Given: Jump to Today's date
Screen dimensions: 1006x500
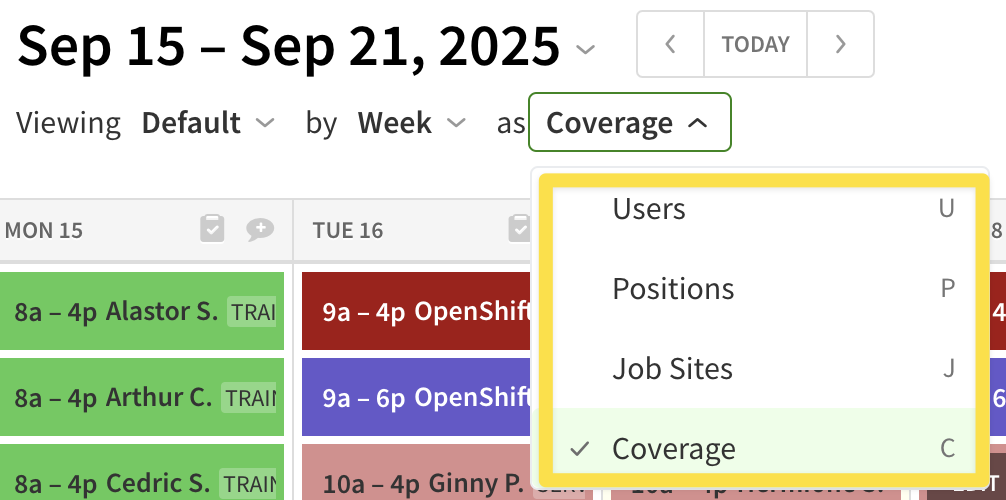Looking at the screenshot, I should pyautogui.click(x=755, y=44).
